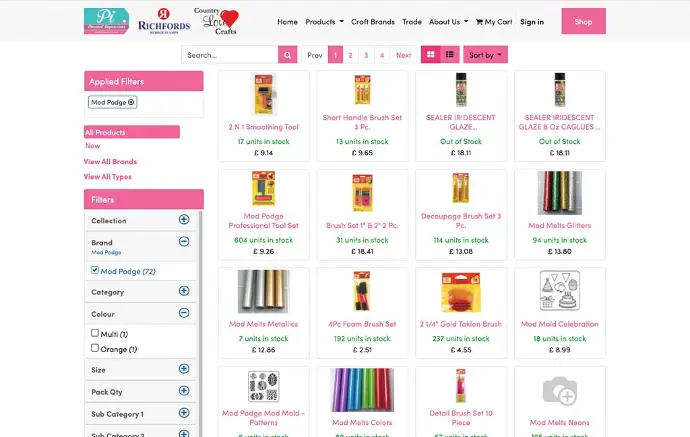
Task: Click the pink Shop button
Action: (x=584, y=21)
